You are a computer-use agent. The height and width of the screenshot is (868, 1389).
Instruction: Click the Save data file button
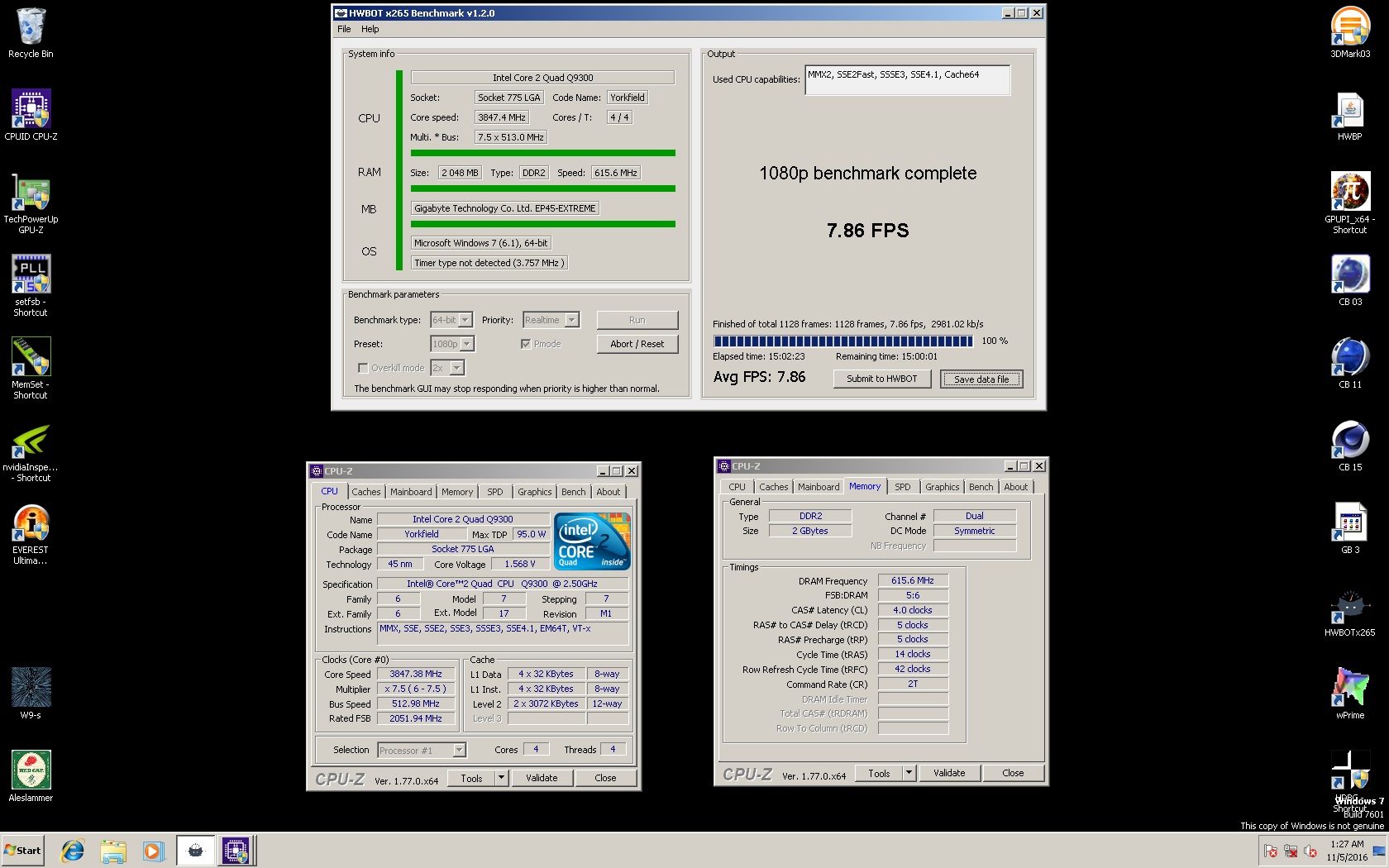[981, 379]
